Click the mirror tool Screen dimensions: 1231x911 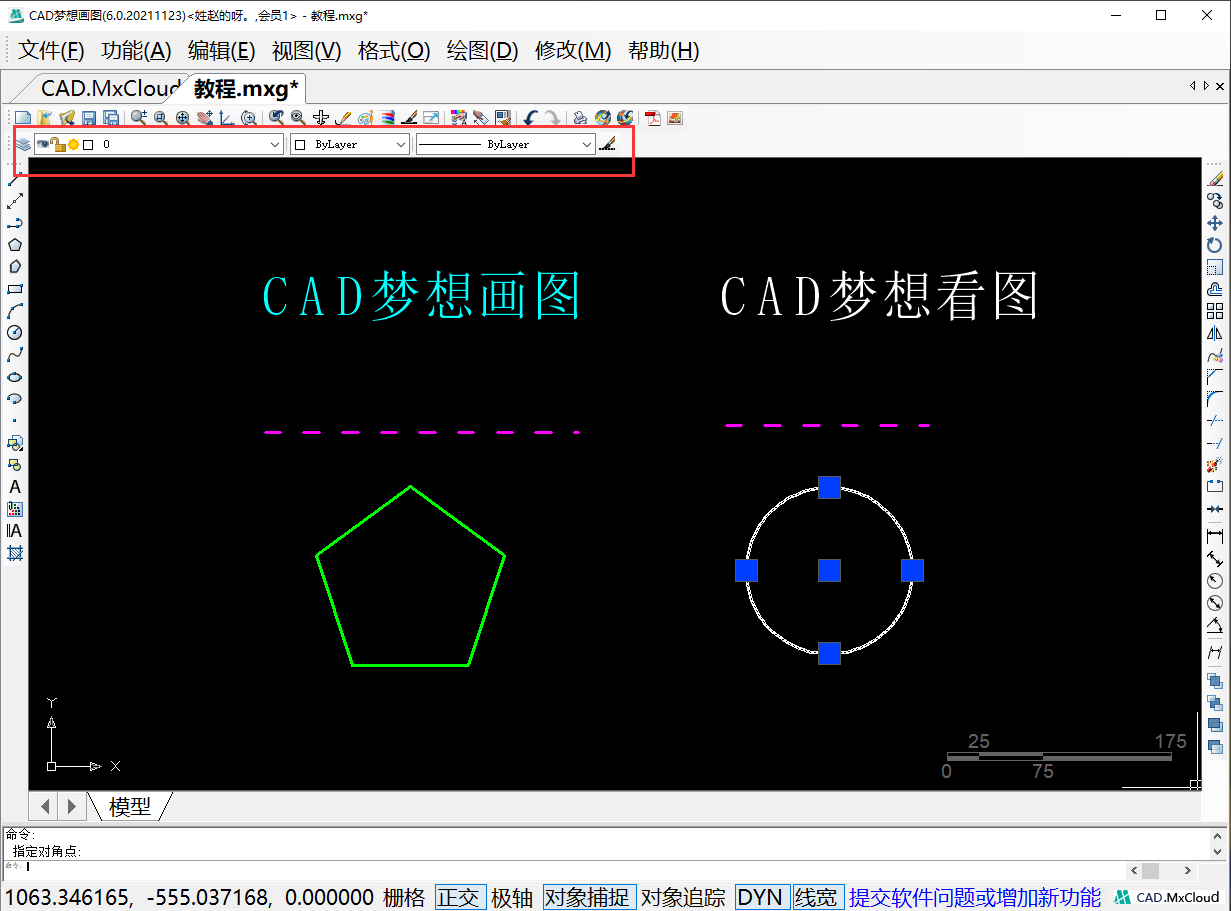click(x=1215, y=333)
